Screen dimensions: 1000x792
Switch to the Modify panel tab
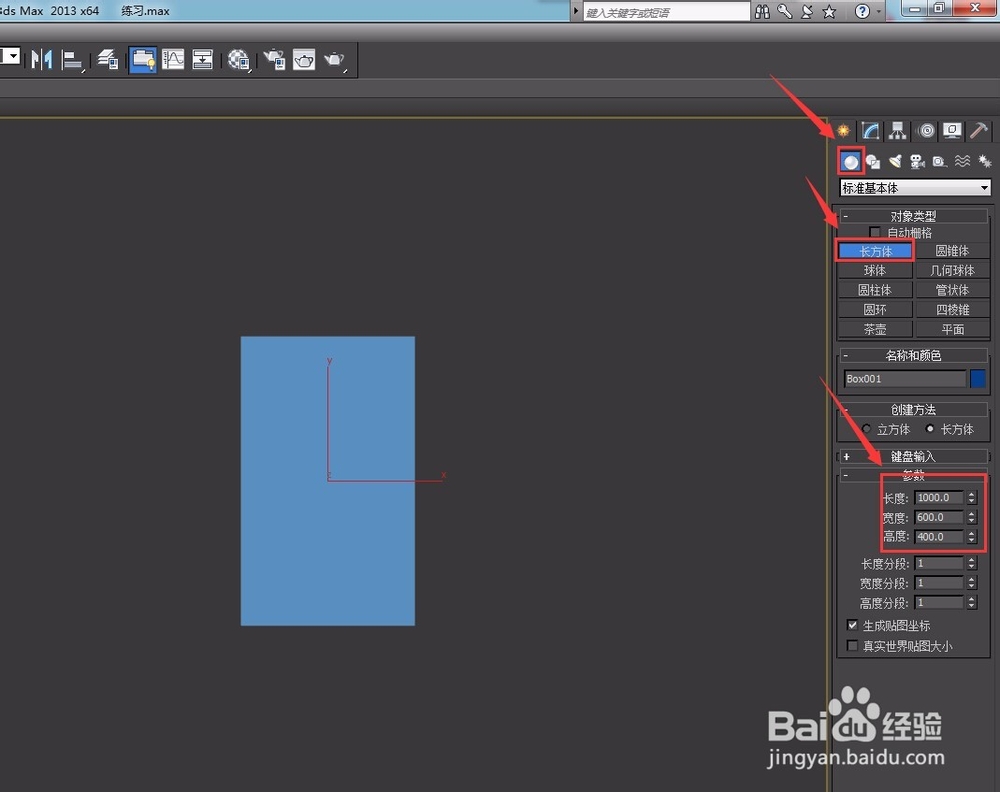[871, 131]
